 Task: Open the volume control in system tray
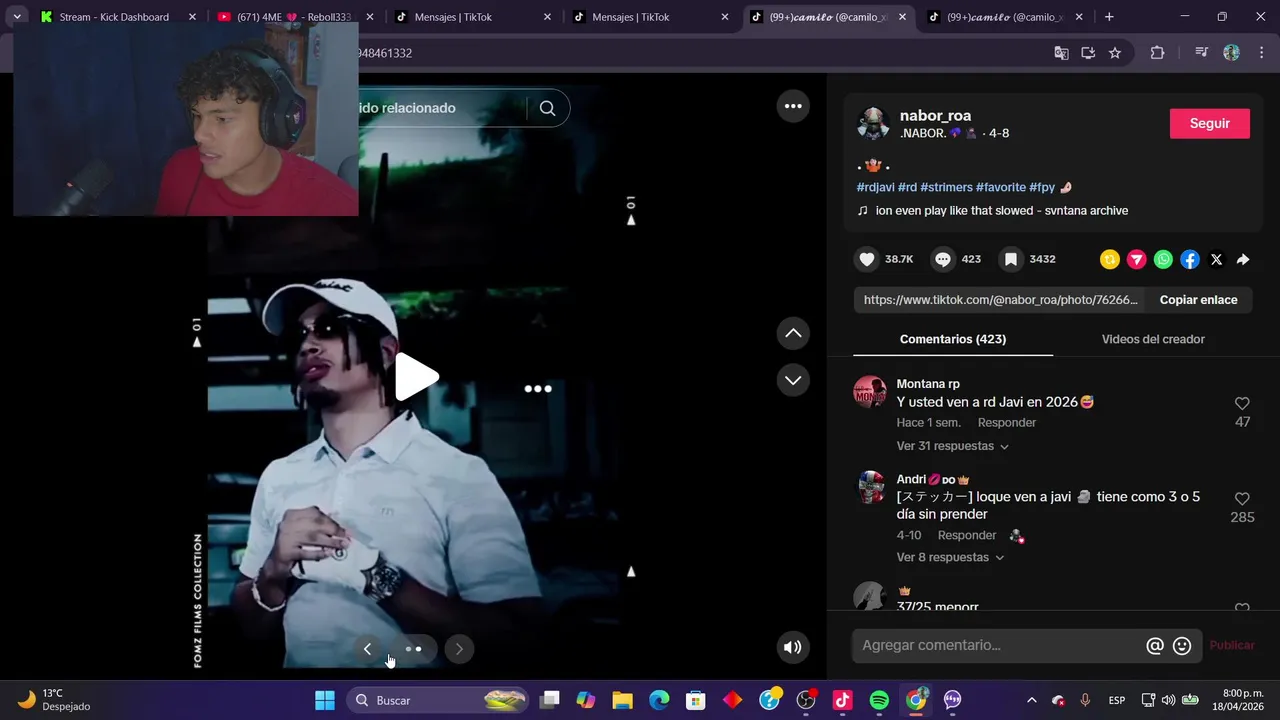(x=1168, y=700)
